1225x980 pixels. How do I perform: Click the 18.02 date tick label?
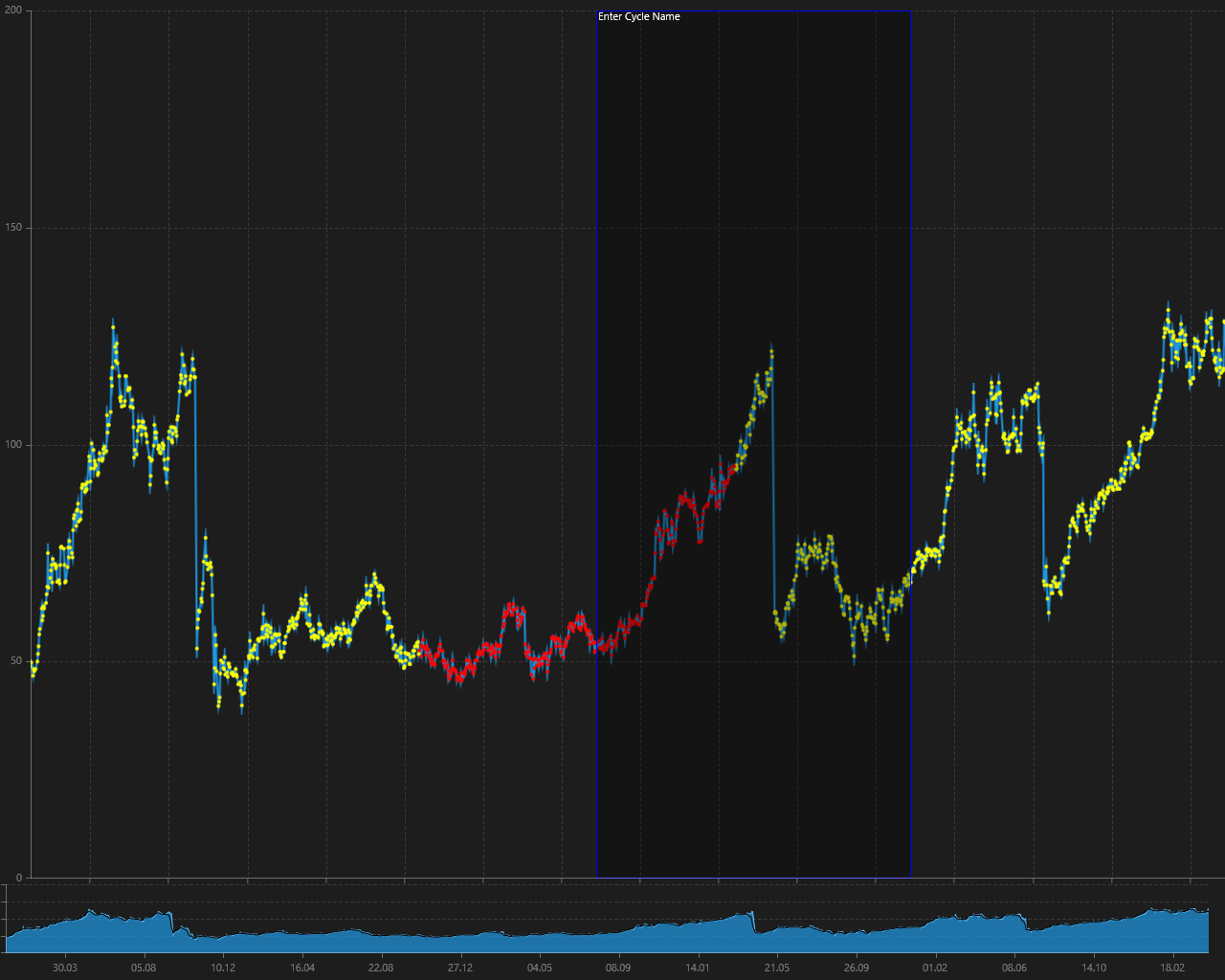(1172, 968)
